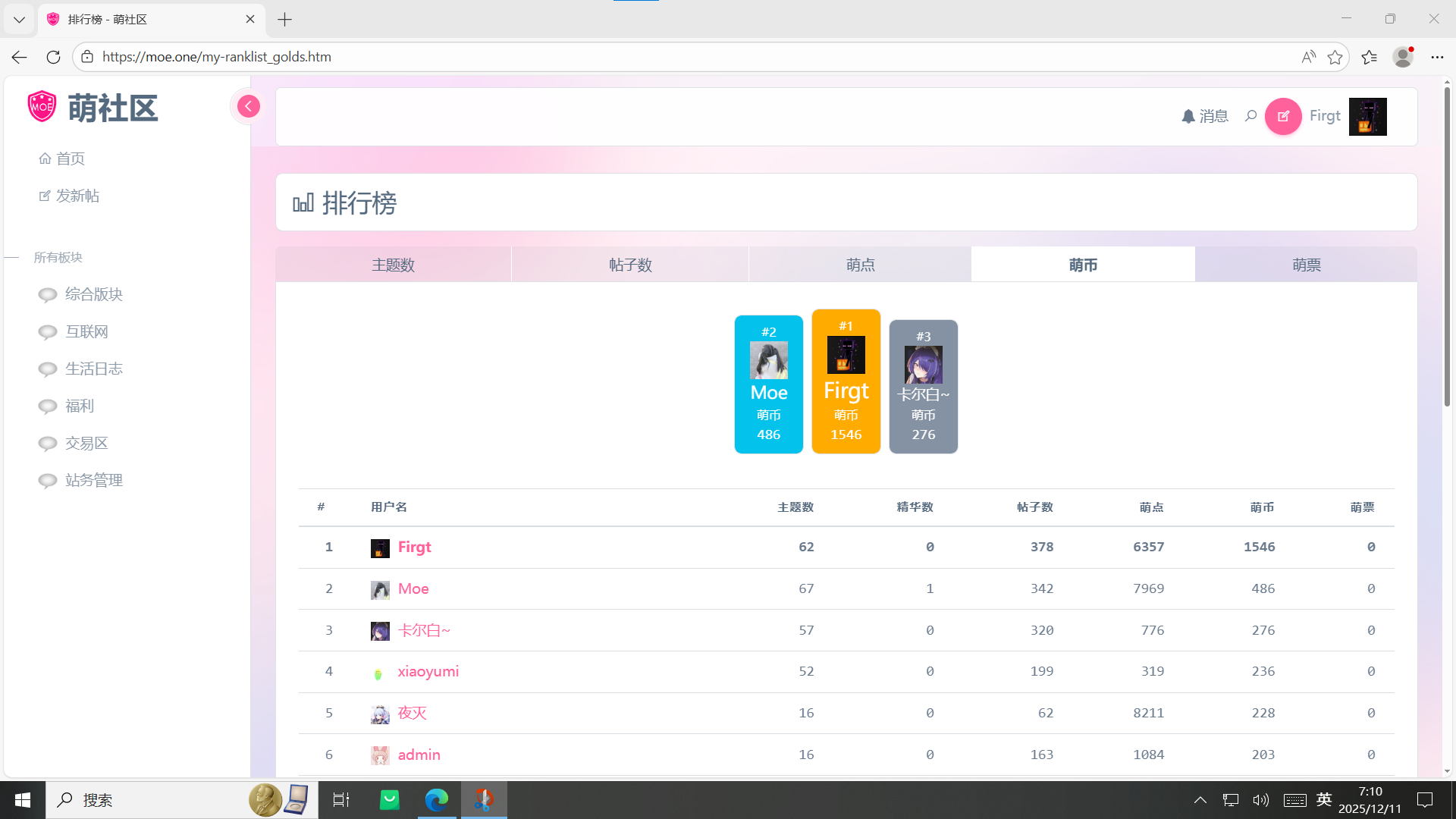The width and height of the screenshot is (1456, 819).
Task: Click the search magnifier icon in header
Action: (x=1250, y=116)
